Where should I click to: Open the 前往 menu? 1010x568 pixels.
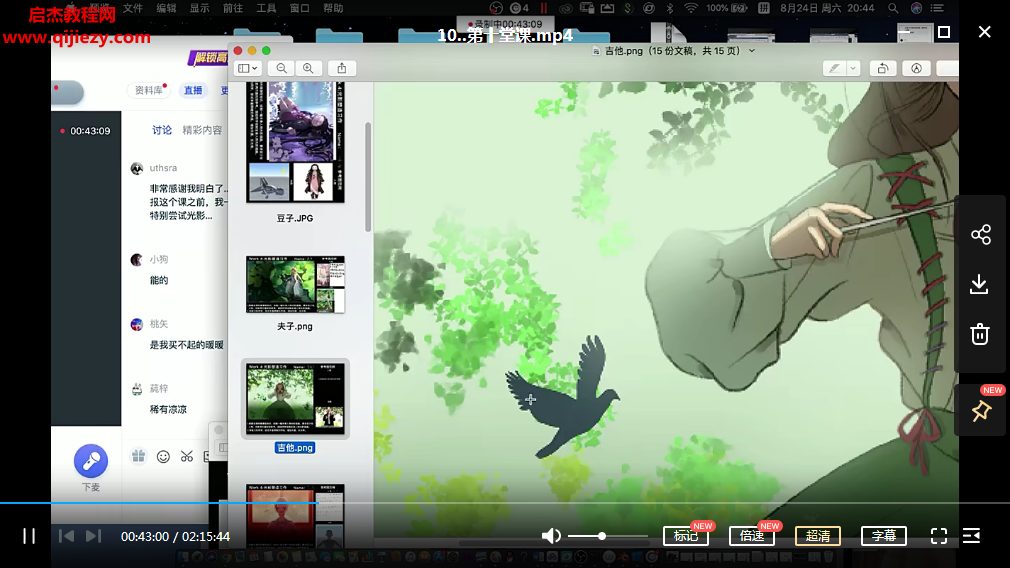pos(233,8)
